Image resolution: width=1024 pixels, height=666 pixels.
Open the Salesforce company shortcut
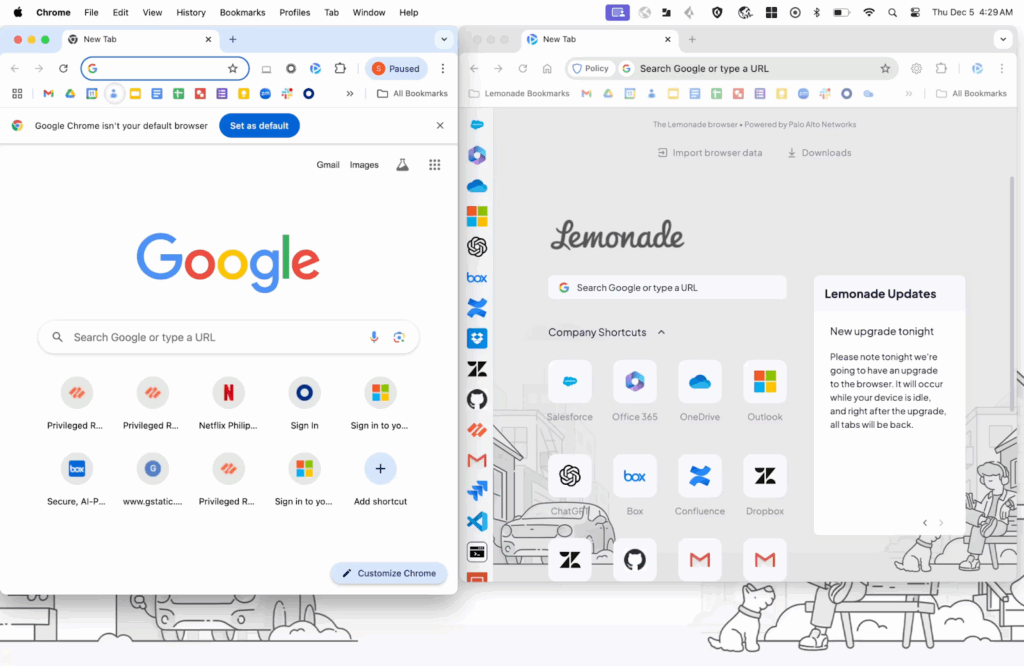570,382
